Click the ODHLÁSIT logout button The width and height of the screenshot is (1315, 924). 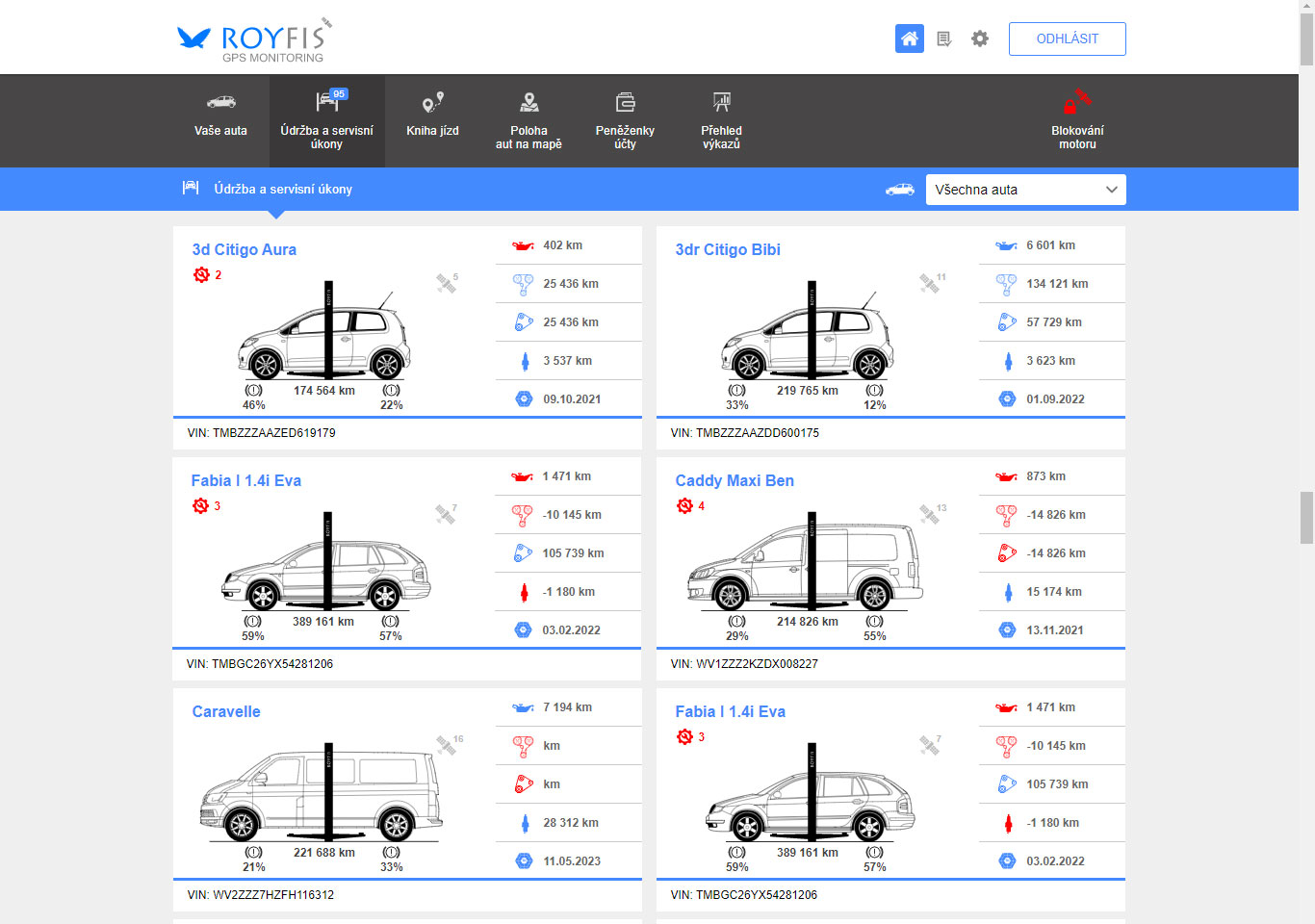[x=1068, y=38]
